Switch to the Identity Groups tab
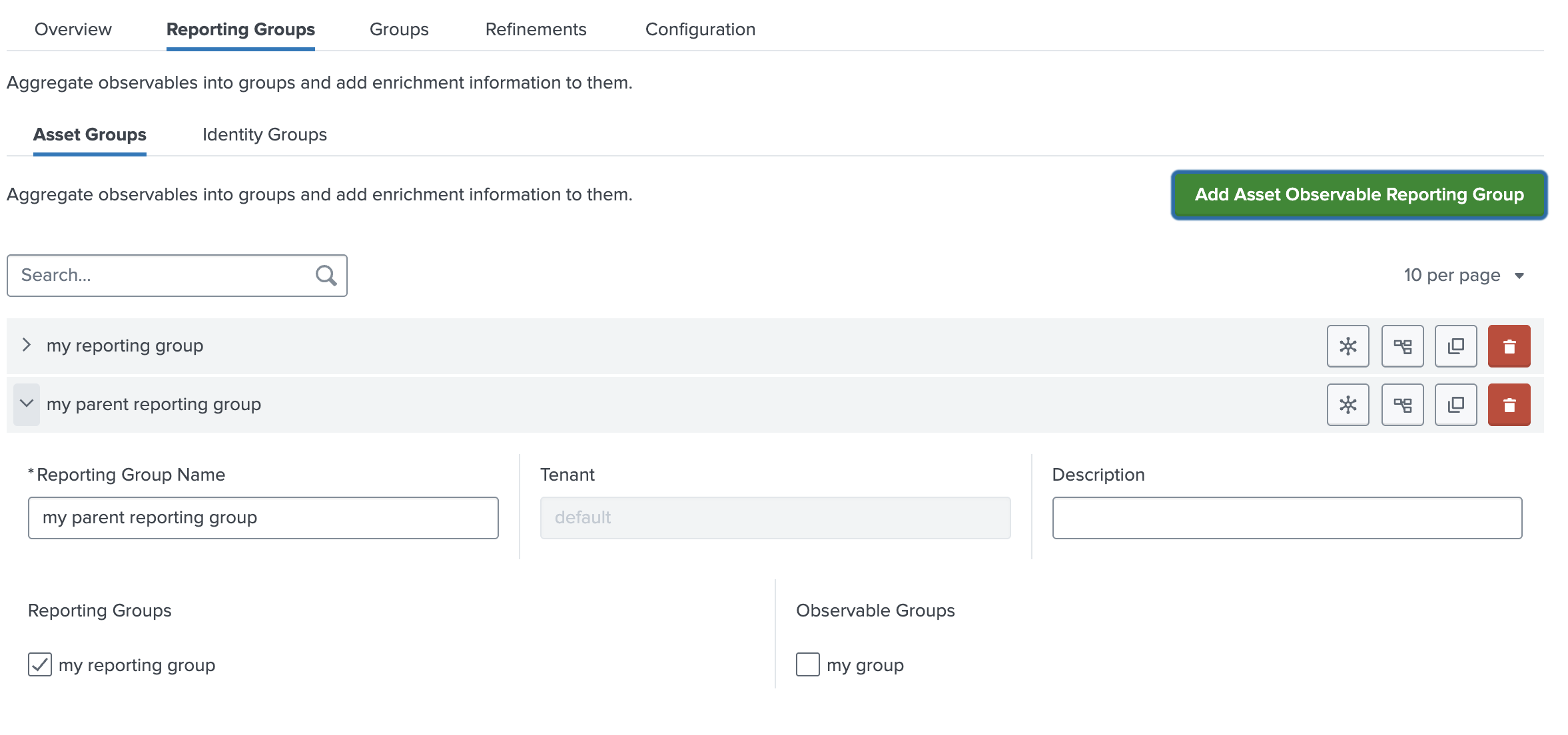The width and height of the screenshot is (1568, 735). coord(264,134)
